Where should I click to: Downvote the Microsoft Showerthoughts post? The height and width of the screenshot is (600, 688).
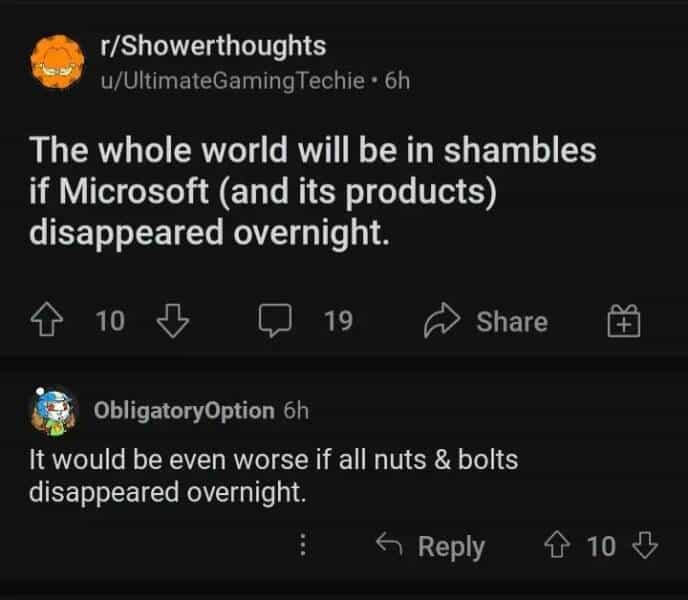pos(174,322)
